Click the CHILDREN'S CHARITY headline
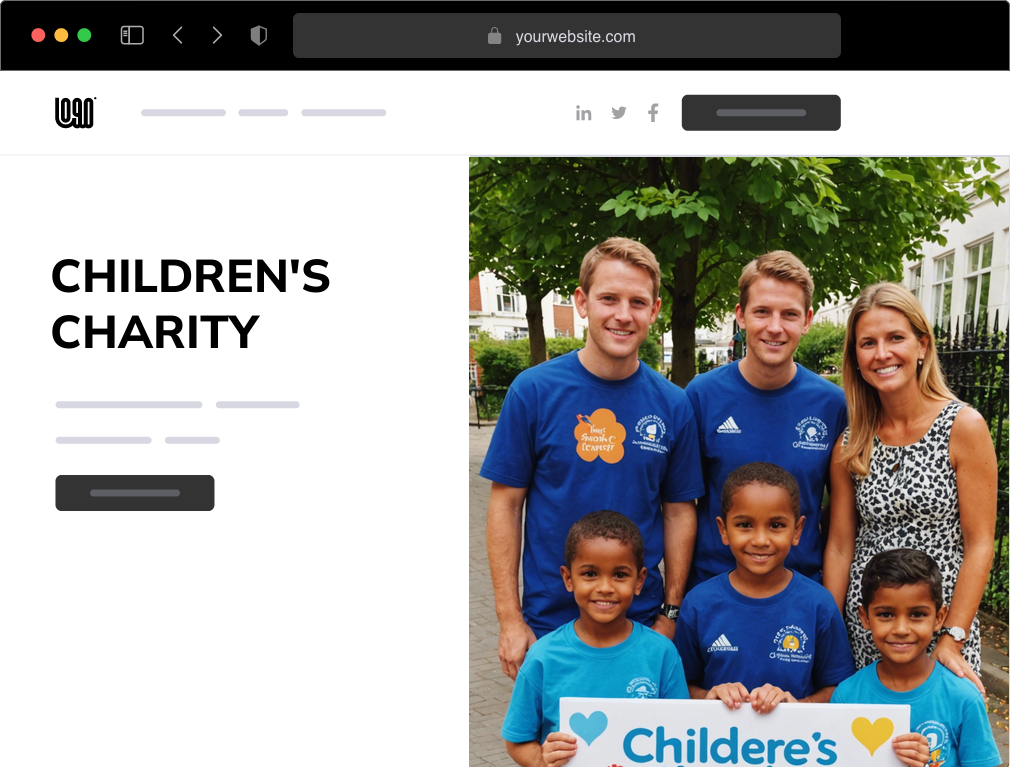Image resolution: width=1010 pixels, height=767 pixels. 191,304
